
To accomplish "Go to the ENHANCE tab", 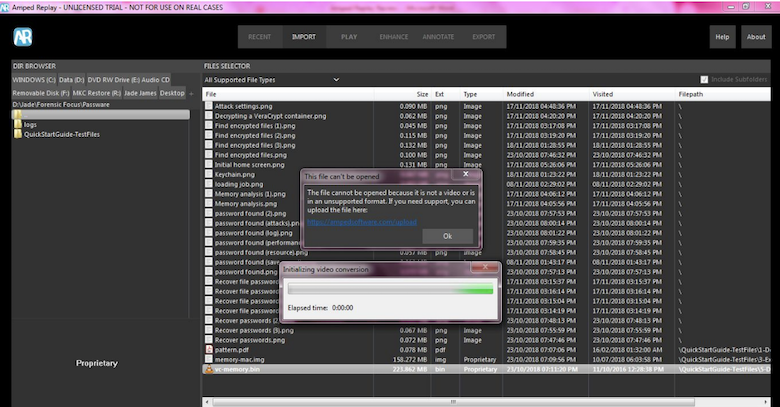I will tap(393, 37).
